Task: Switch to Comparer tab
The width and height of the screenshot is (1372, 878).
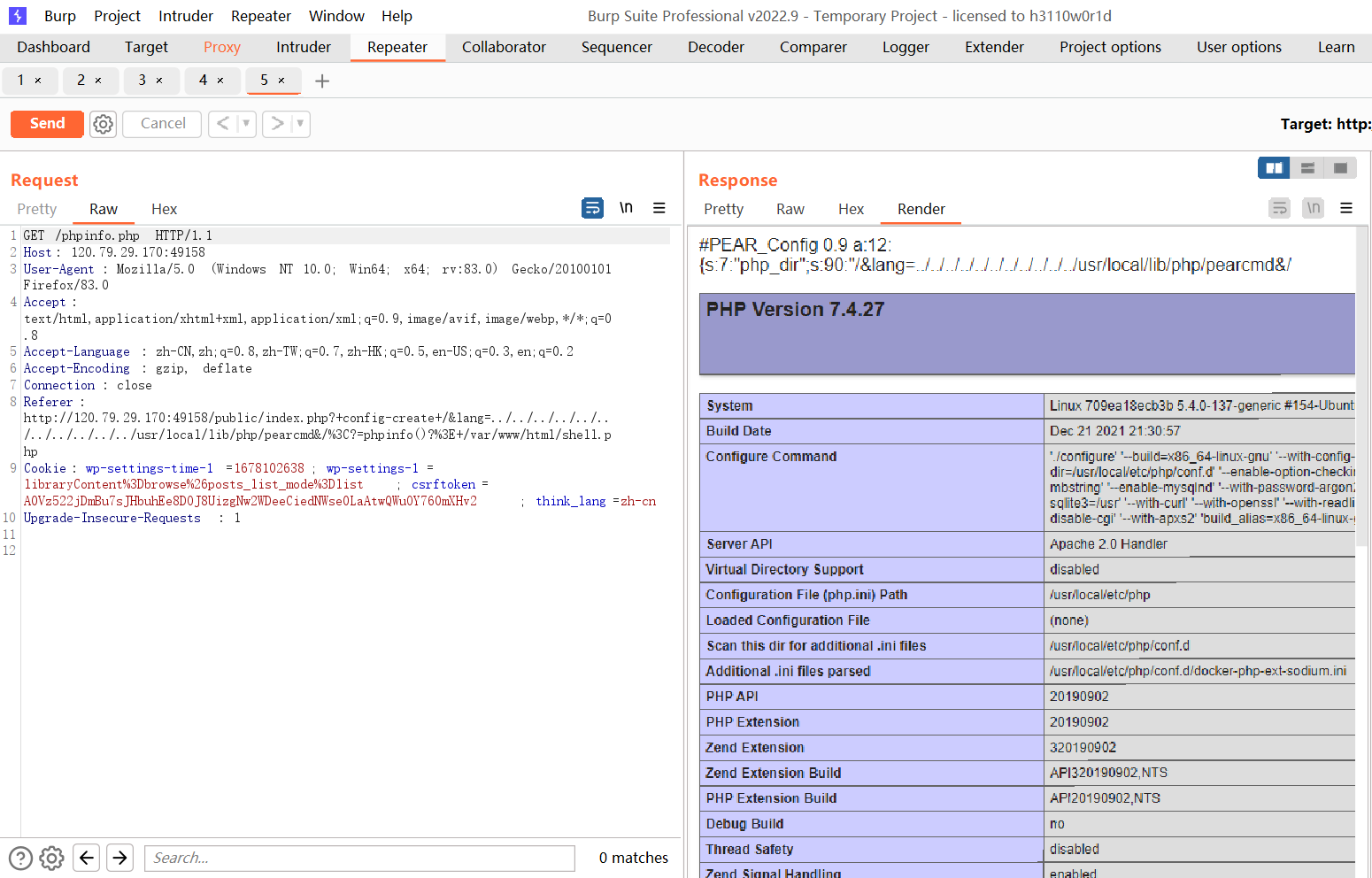Action: [813, 47]
